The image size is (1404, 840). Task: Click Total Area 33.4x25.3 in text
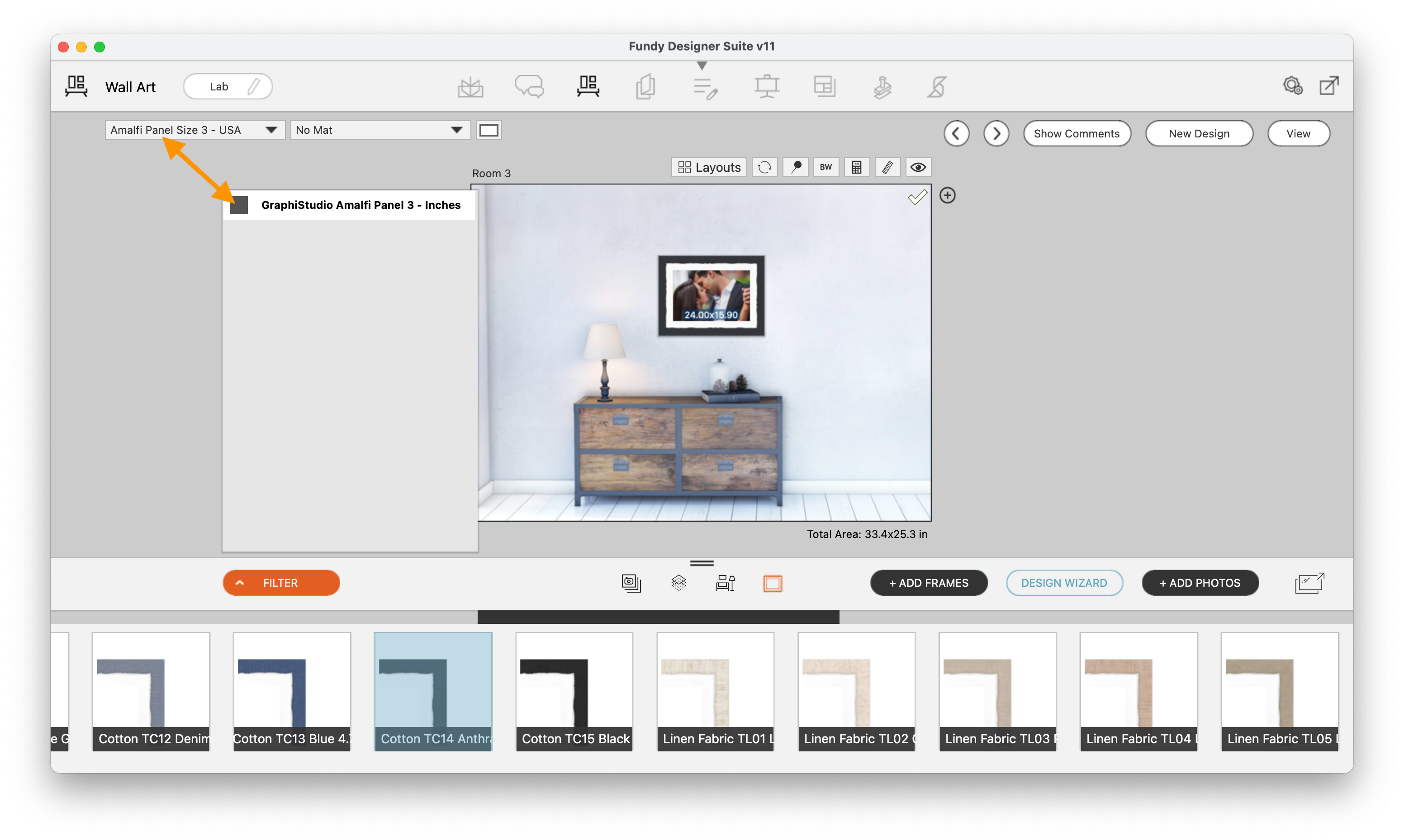[x=867, y=534]
